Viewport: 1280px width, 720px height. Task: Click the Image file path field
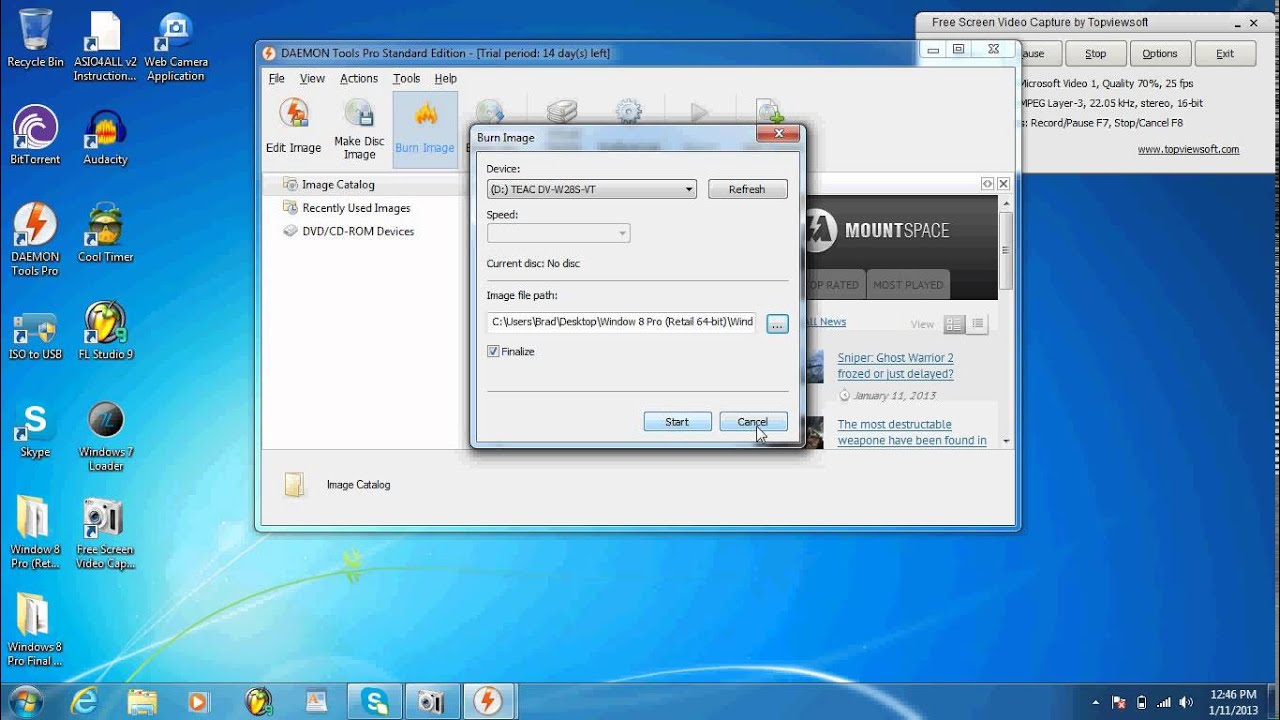pos(621,322)
